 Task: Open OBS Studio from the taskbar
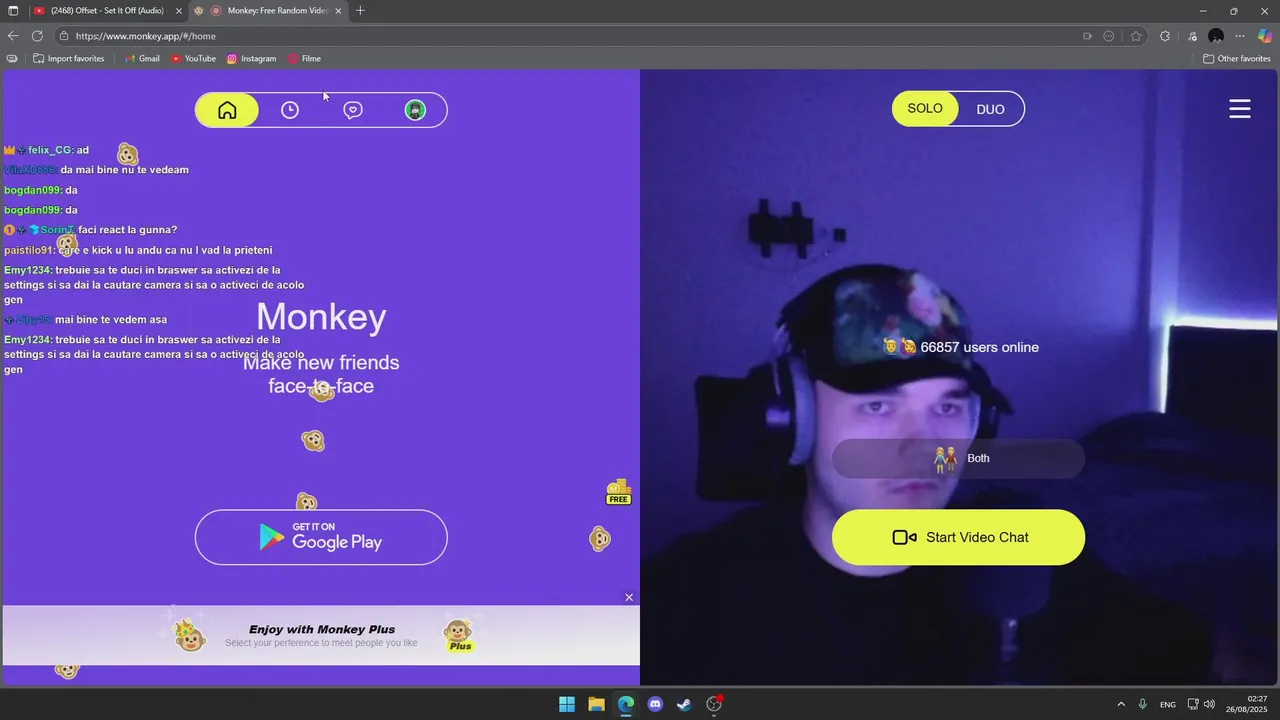714,704
